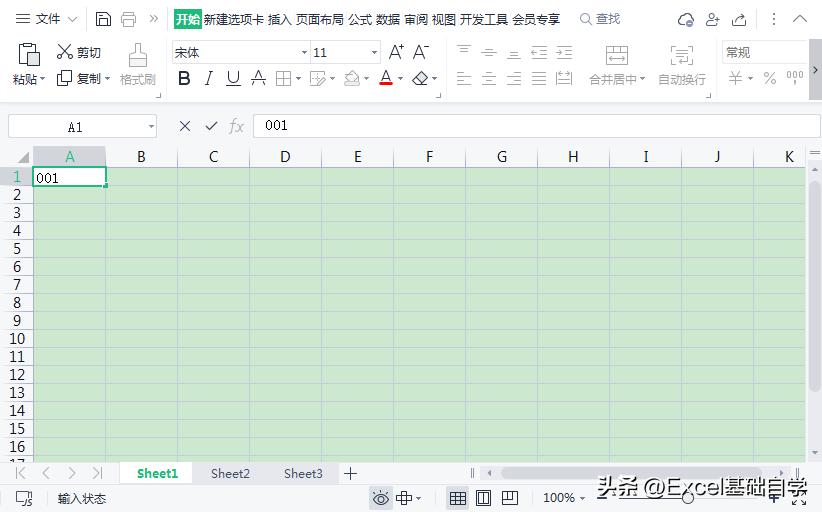Open the zoom level 100% dropdown
This screenshot has width=822, height=512.
click(x=564, y=498)
